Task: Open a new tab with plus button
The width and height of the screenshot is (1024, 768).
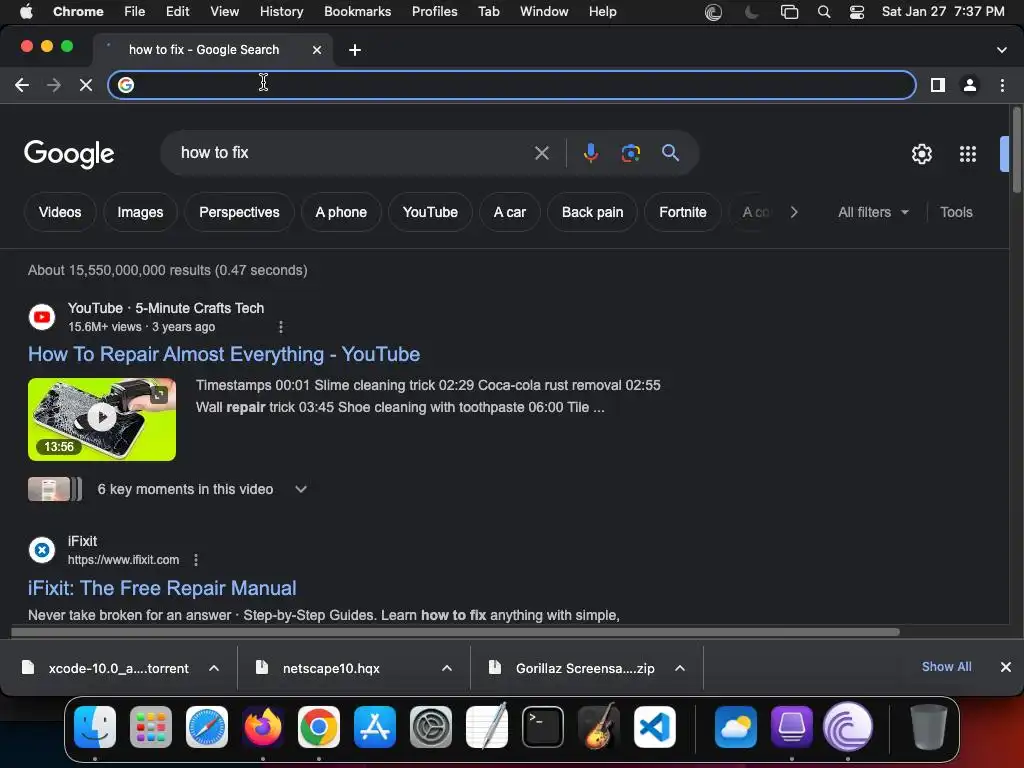Action: (x=355, y=50)
